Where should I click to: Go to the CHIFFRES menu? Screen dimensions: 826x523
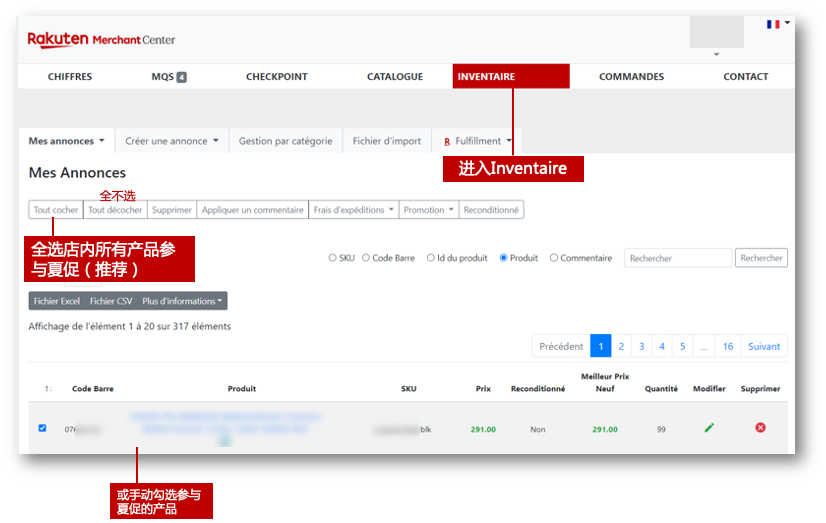70,77
